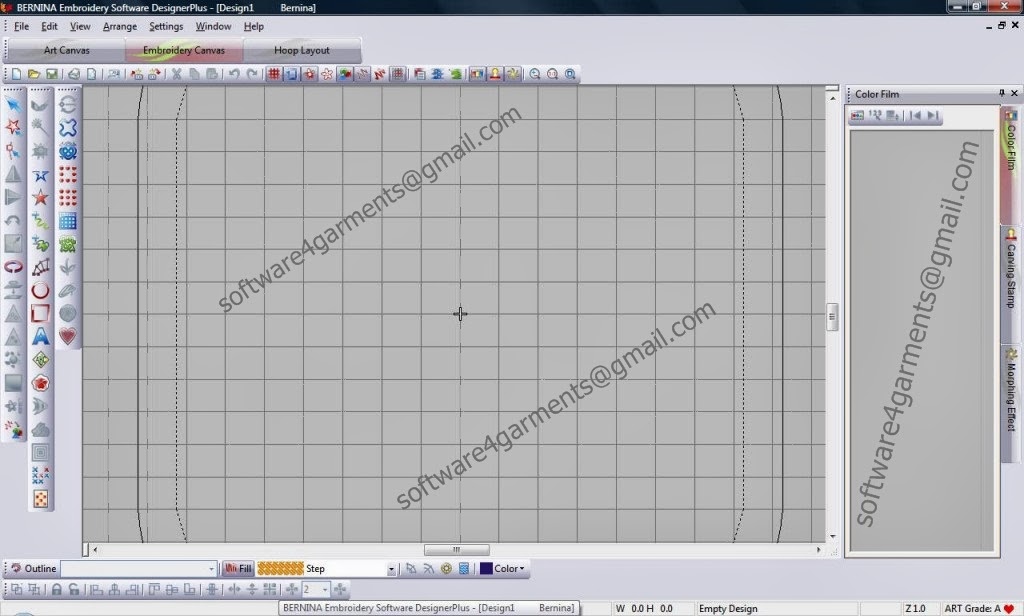Screen dimensions: 1024x616
Task: Click the Print icon in toolbar
Action: coord(74,74)
